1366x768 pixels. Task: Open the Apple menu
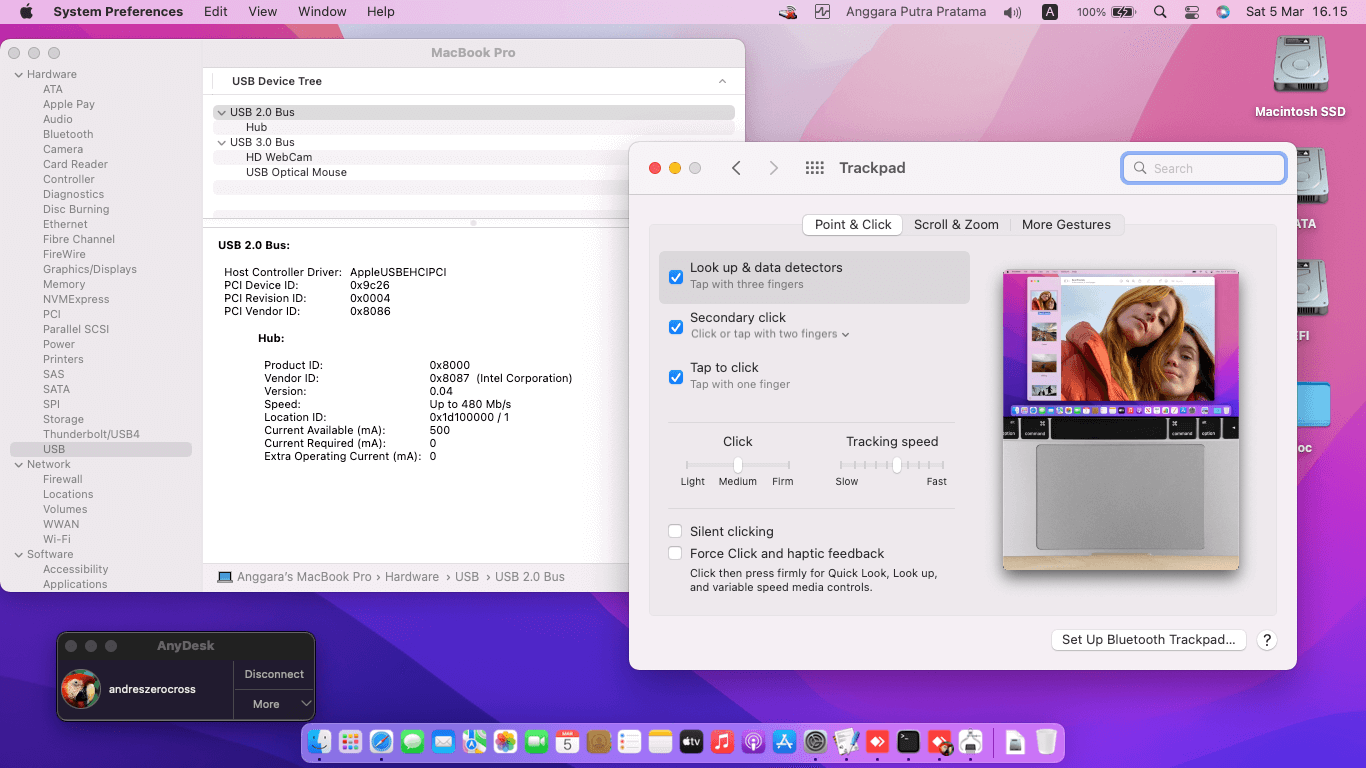[26, 12]
